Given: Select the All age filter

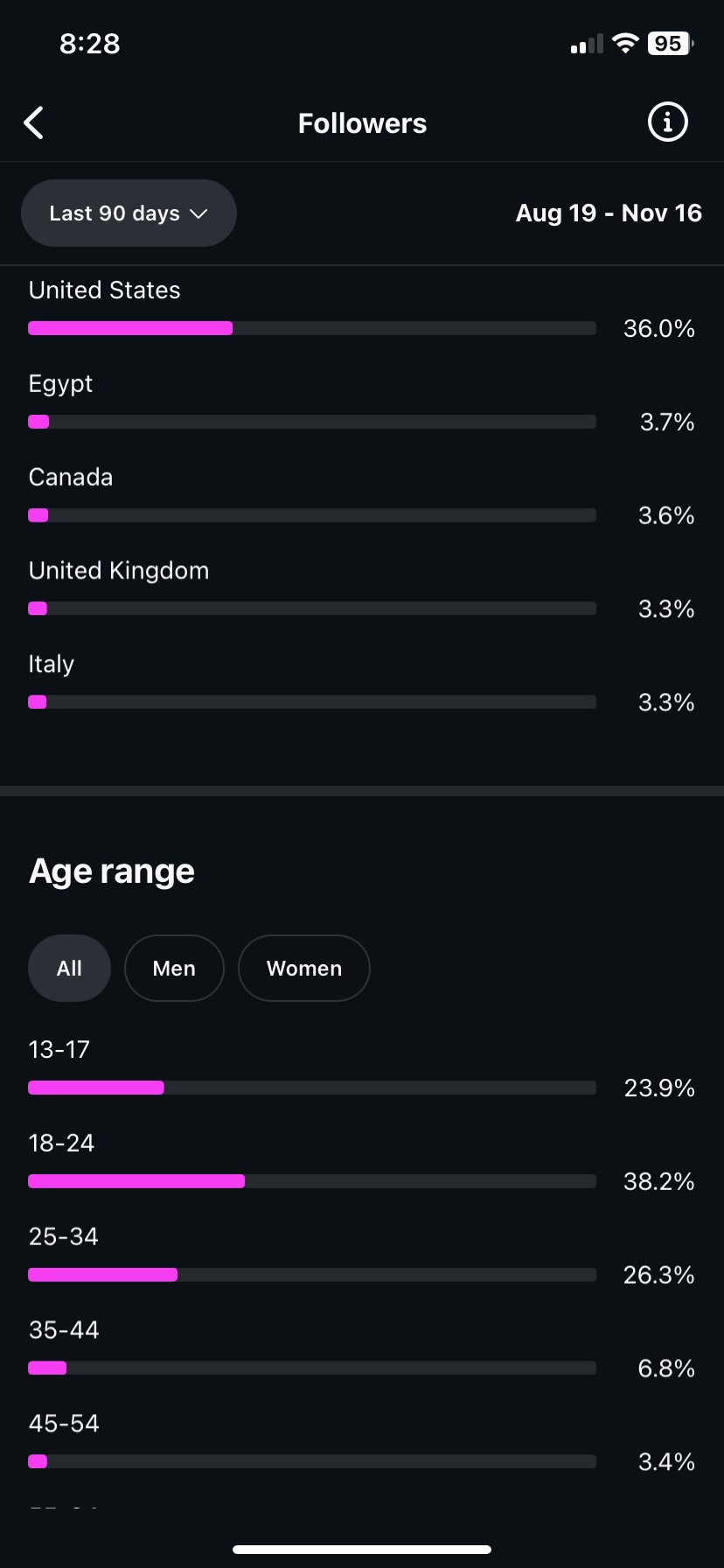Looking at the screenshot, I should pyautogui.click(x=69, y=969).
